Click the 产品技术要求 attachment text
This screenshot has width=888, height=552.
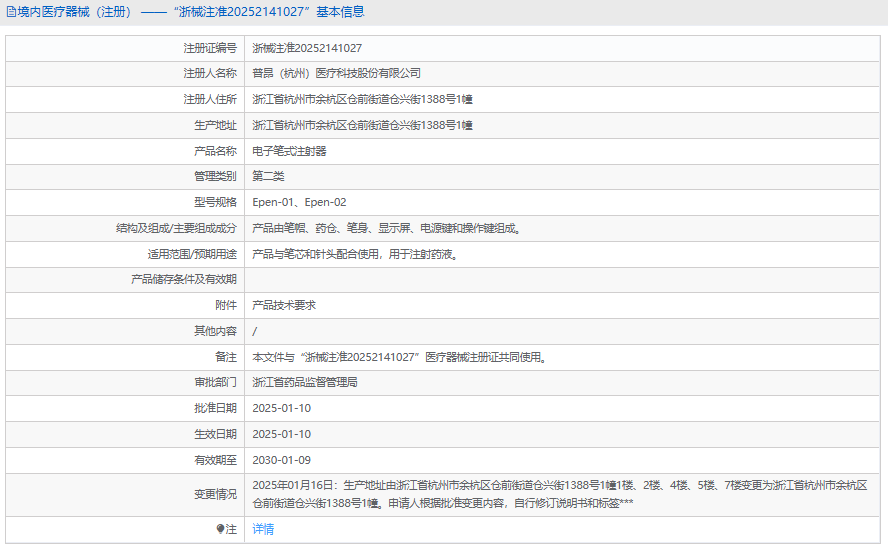[284, 305]
